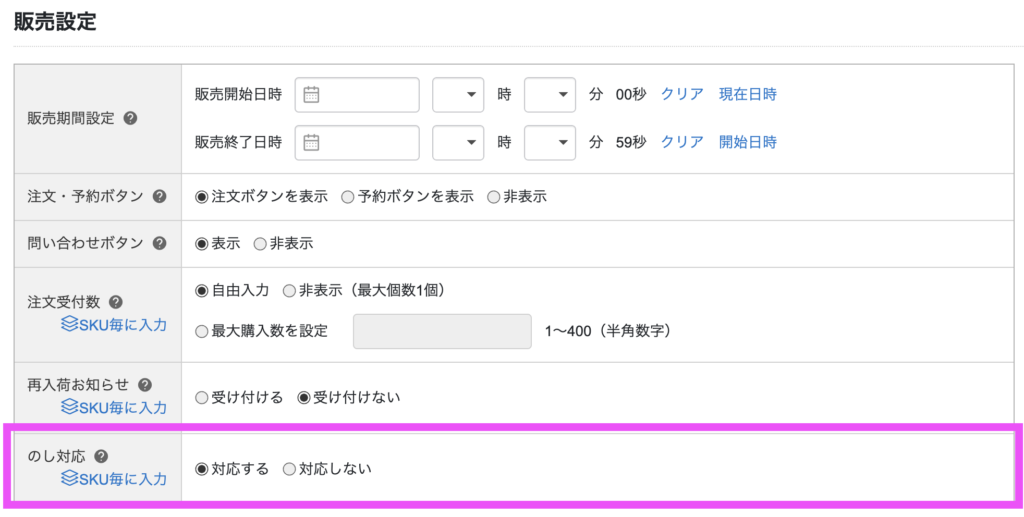Open help icon beside 販売期間設定

click(x=130, y=119)
